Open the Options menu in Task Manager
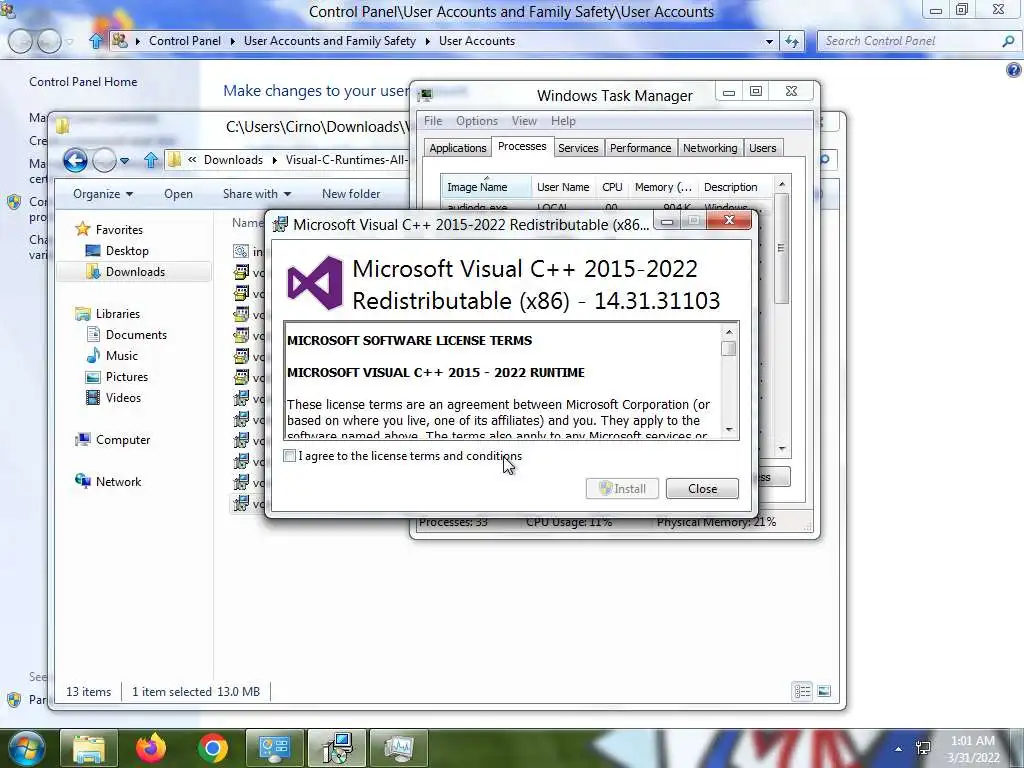This screenshot has width=1024, height=768. point(476,121)
